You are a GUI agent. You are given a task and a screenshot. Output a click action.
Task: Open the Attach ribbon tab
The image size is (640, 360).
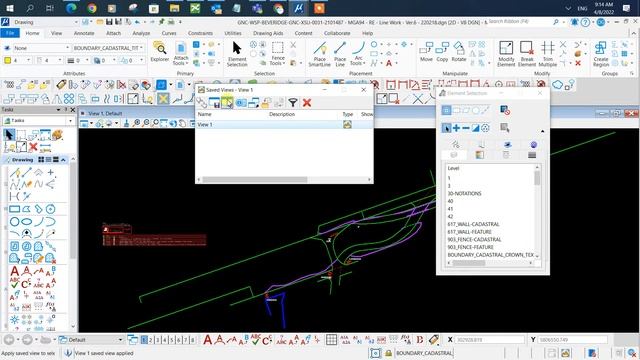click(x=113, y=33)
